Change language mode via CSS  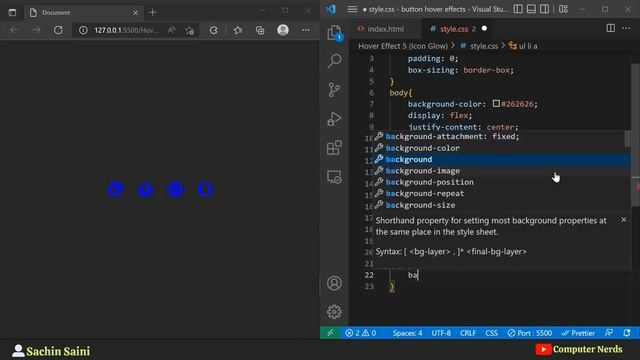[x=491, y=333]
